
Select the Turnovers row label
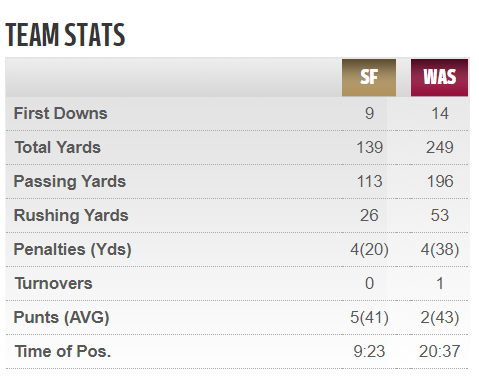[x=54, y=283]
